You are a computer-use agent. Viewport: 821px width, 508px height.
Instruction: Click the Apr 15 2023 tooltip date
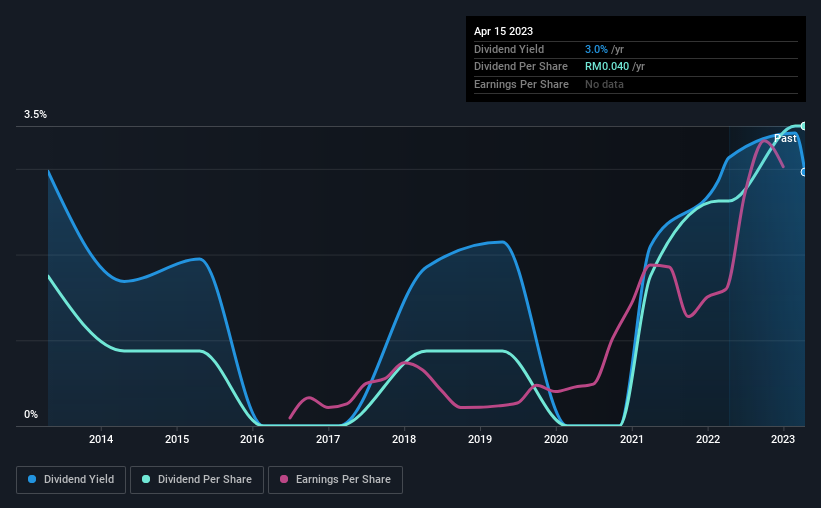(503, 31)
